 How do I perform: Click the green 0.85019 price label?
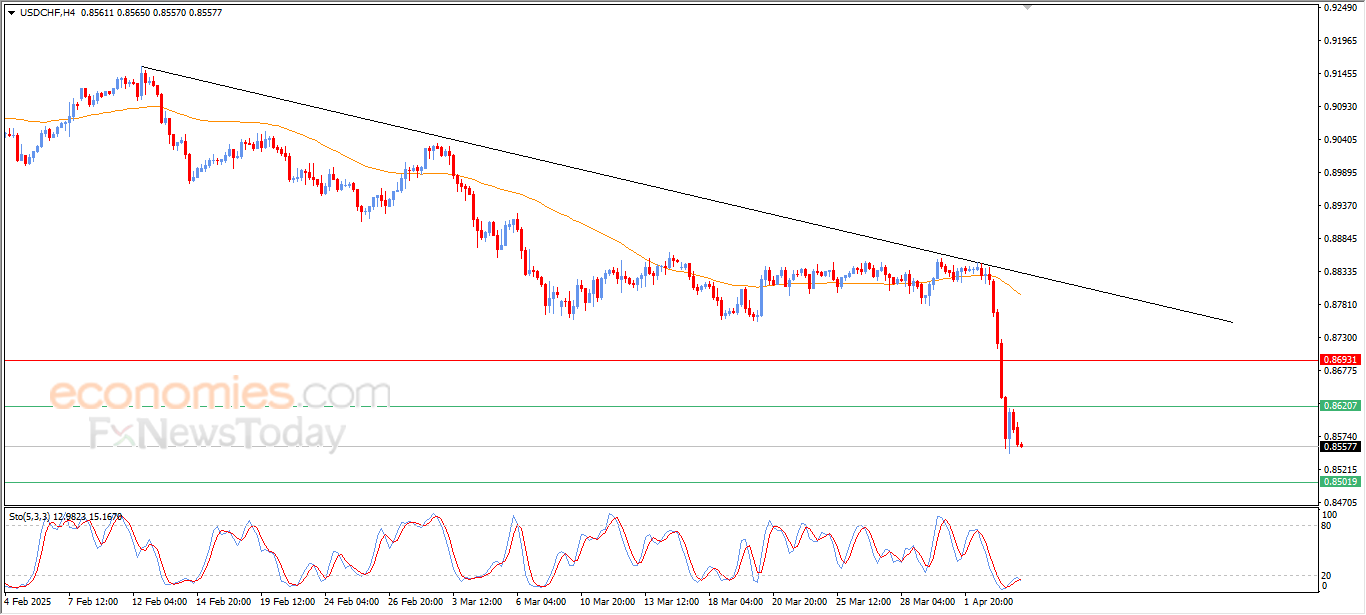tap(1339, 482)
